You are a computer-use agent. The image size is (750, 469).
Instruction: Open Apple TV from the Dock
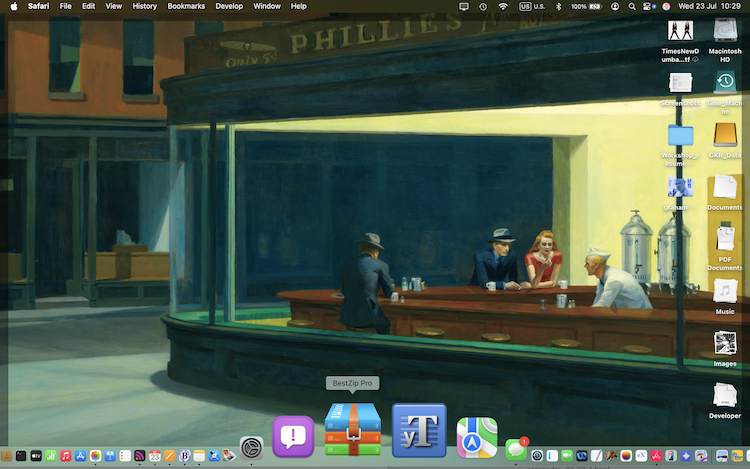click(36, 456)
